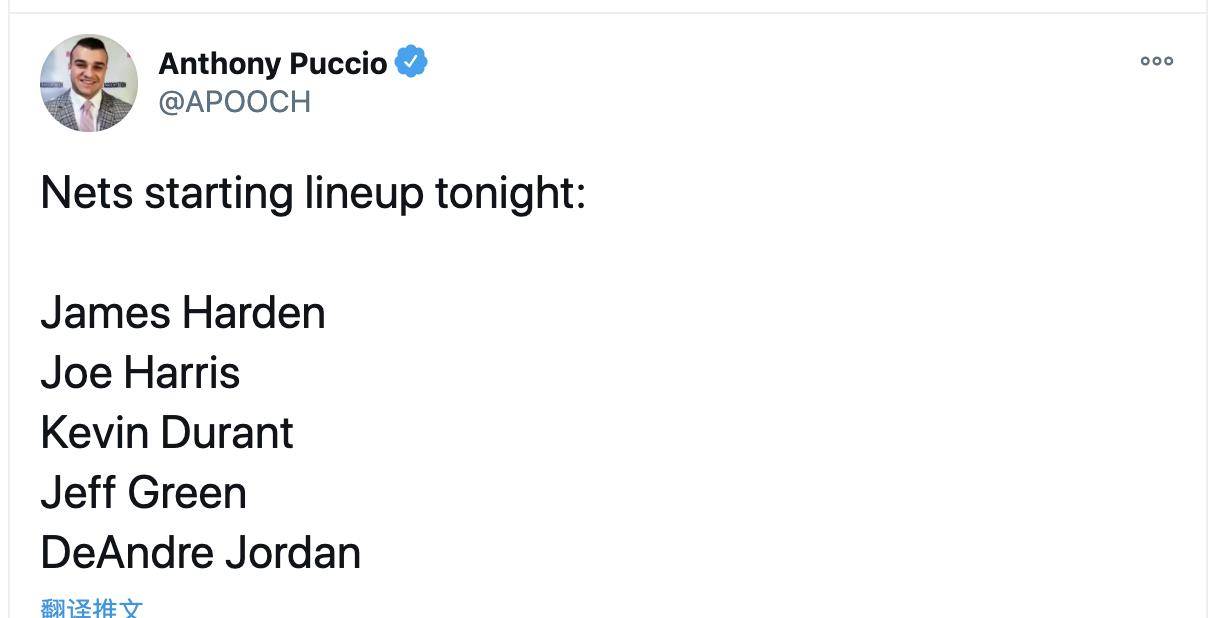This screenshot has width=1220, height=618.
Task: Click the word "lineup" in the tweet
Action: pyautogui.click(x=364, y=194)
